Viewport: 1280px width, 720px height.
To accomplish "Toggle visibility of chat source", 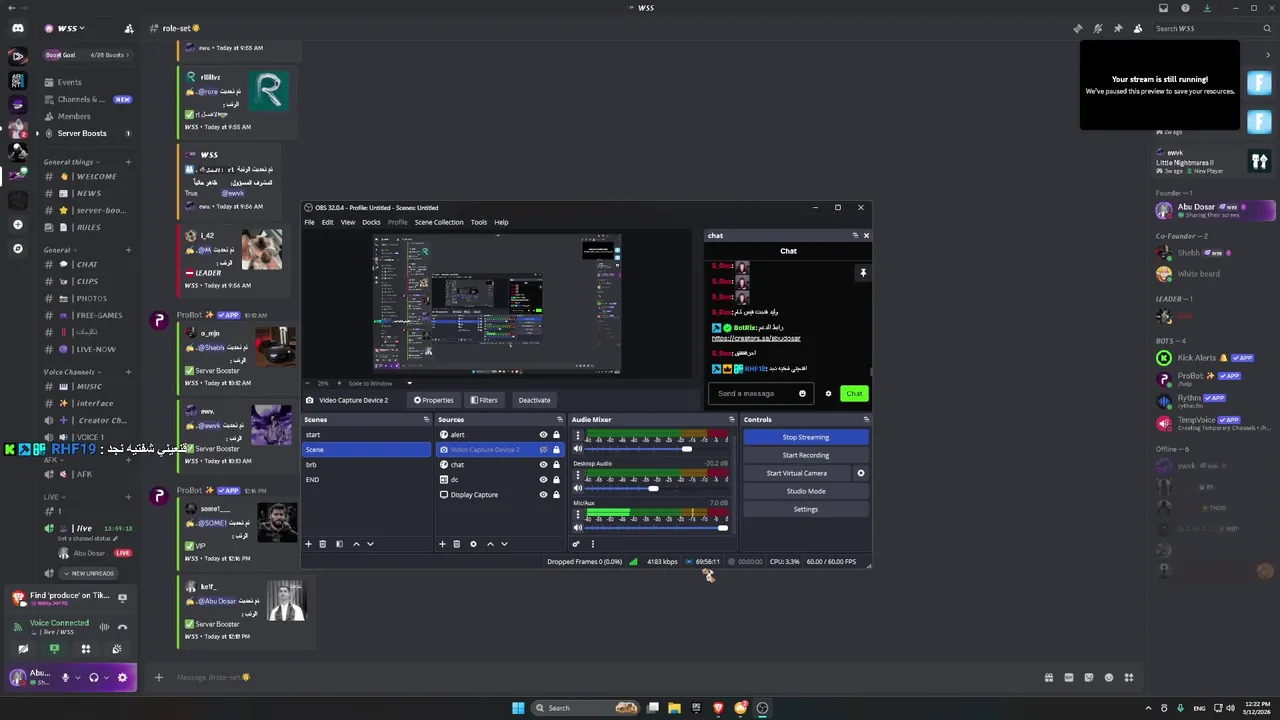I will (x=543, y=464).
